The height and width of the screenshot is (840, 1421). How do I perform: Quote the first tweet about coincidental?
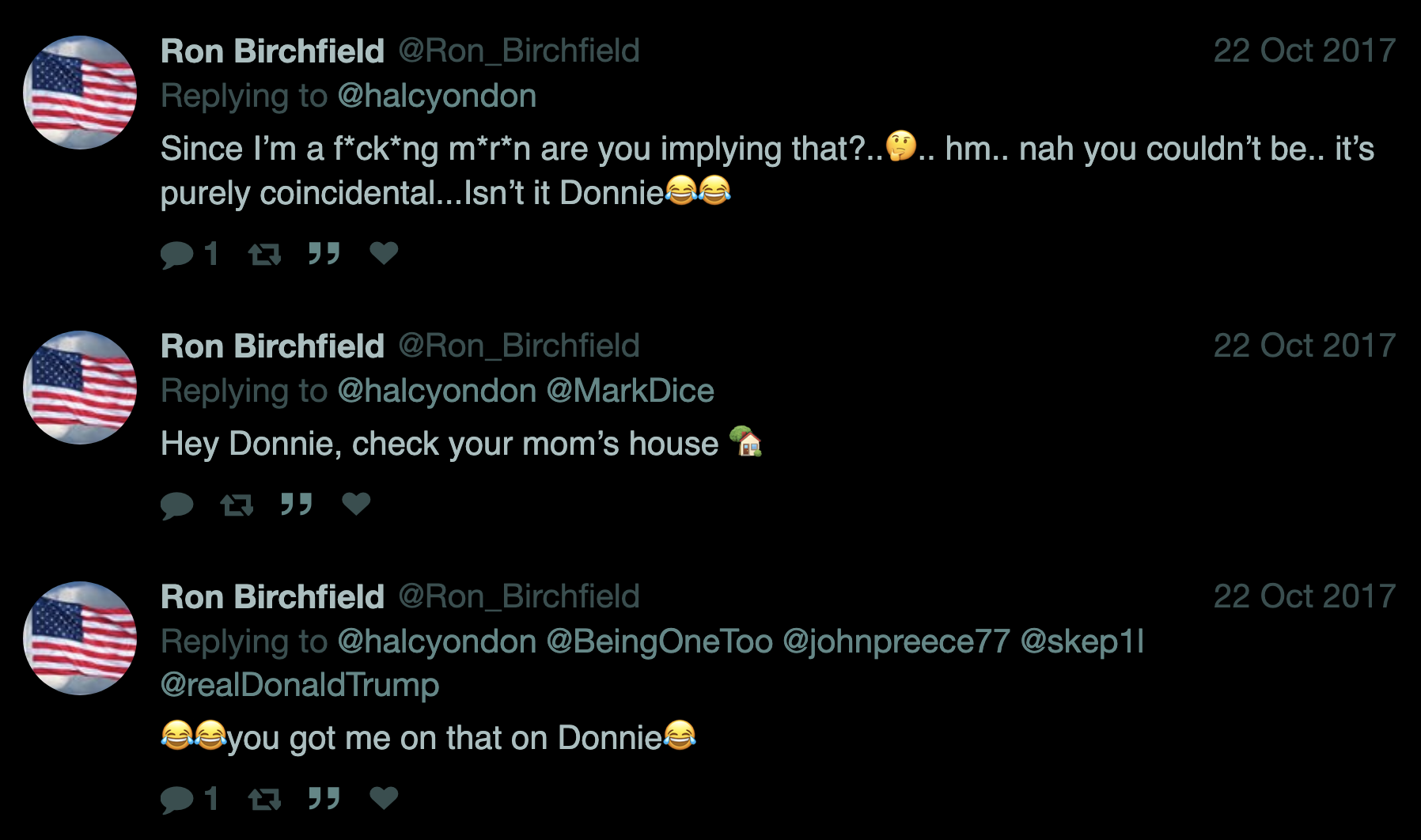tap(324, 254)
